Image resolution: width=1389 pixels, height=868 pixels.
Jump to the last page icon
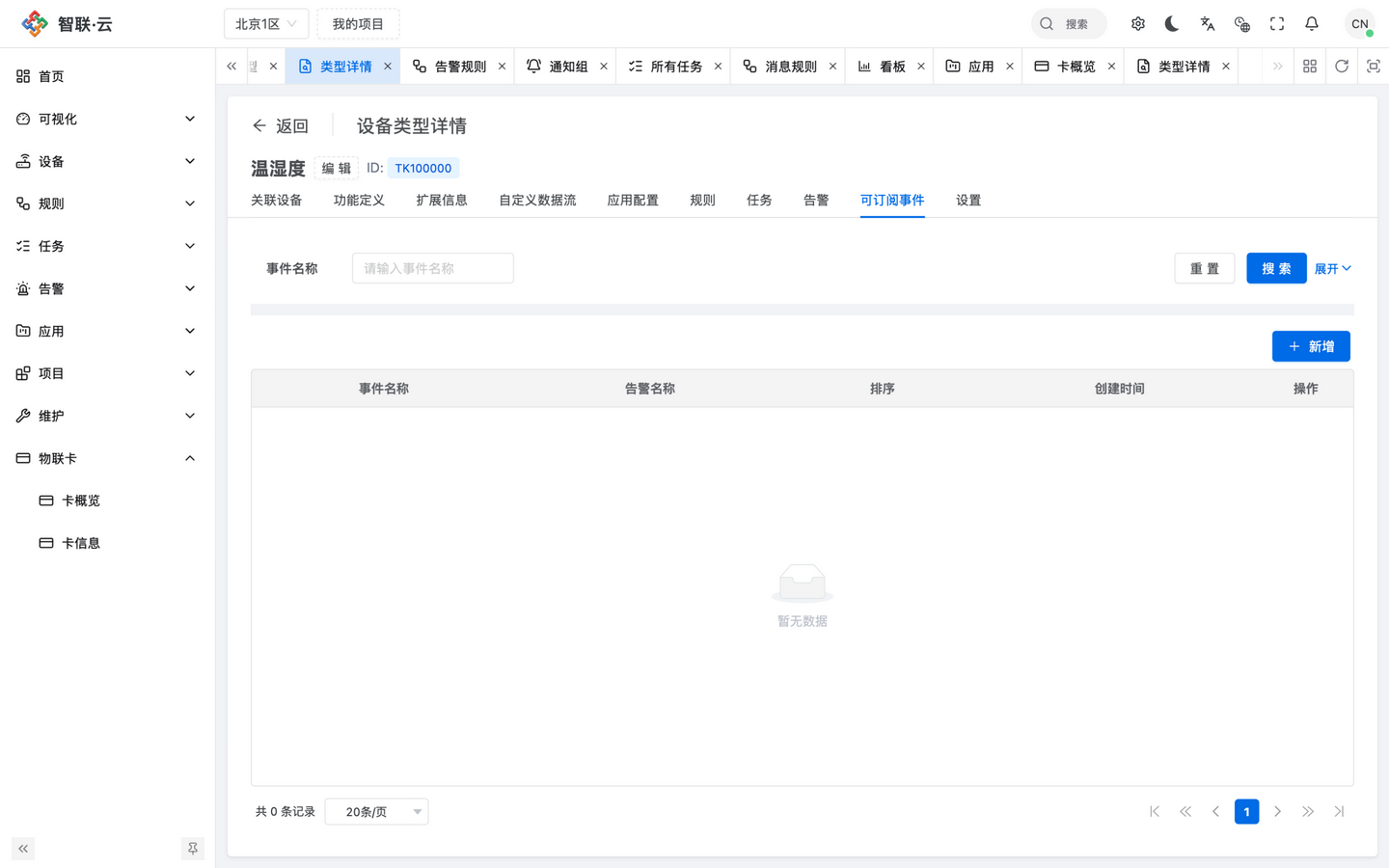pyautogui.click(x=1339, y=812)
